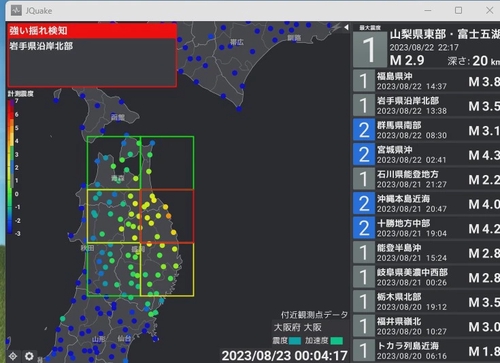The width and height of the screenshot is (500, 363).
Task: Select the 能登半島沖 M2.8 entry
Action: [427, 252]
